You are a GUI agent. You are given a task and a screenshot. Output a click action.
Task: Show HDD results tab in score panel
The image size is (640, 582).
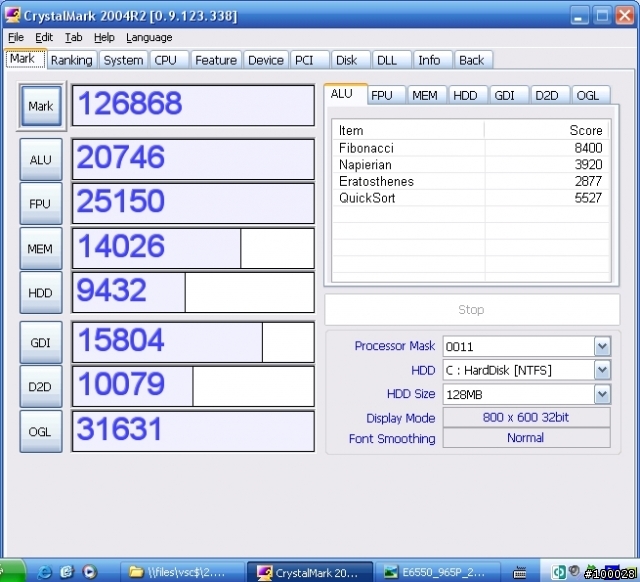click(468, 96)
